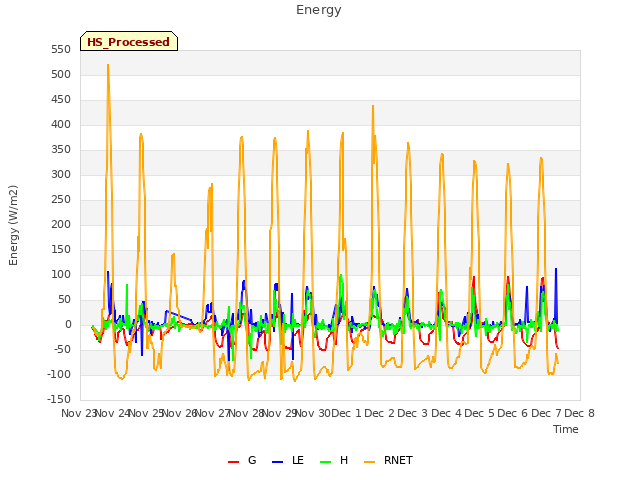This screenshot has width=640, height=480.
Task: Click the Time axis label
Action: tap(566, 429)
